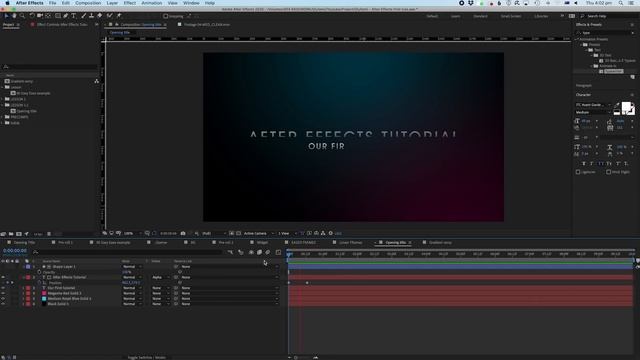This screenshot has height=360, width=640.
Task: Enable the Hindi Digits checkbox
Action: (x=609, y=172)
